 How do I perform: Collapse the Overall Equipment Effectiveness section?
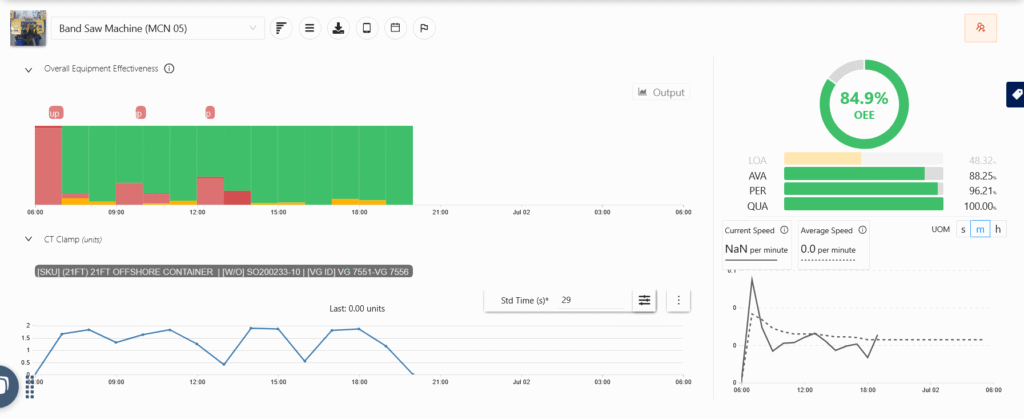(28, 69)
